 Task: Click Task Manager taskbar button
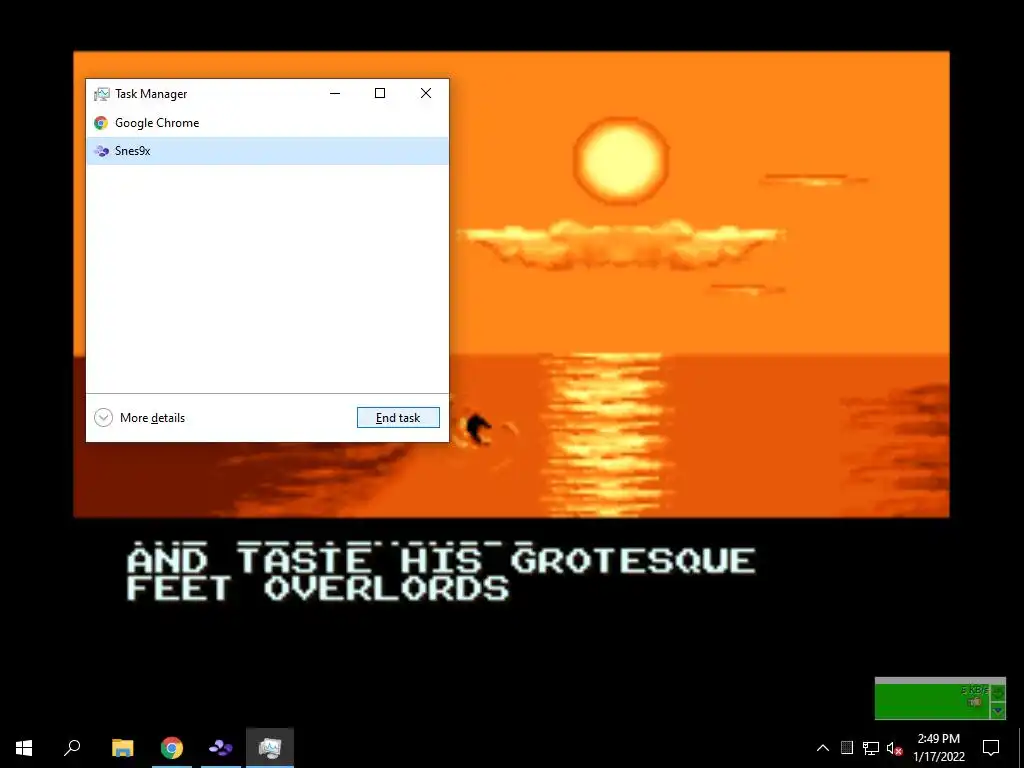coord(270,748)
